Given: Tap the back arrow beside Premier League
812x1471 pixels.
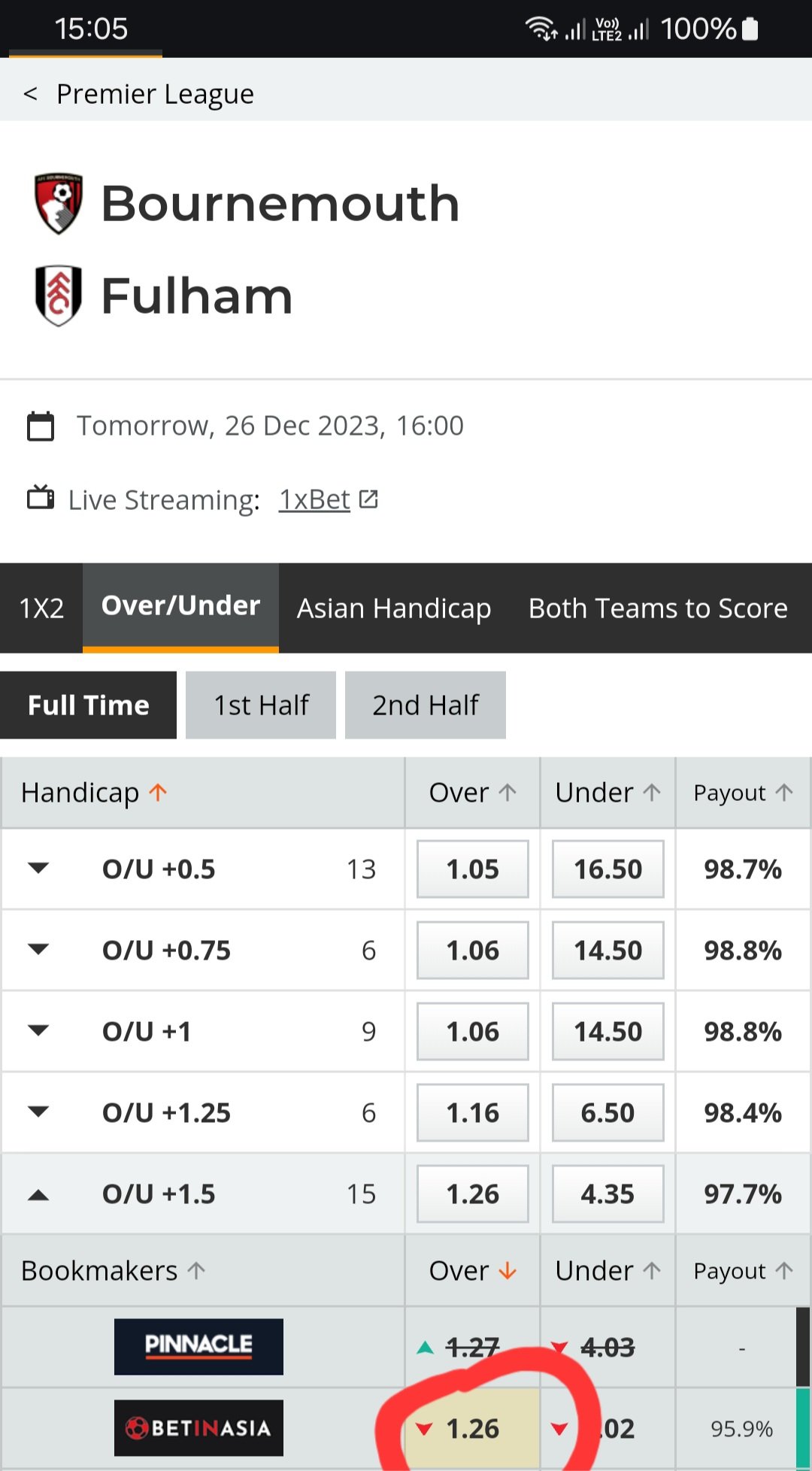Looking at the screenshot, I should 30,94.
